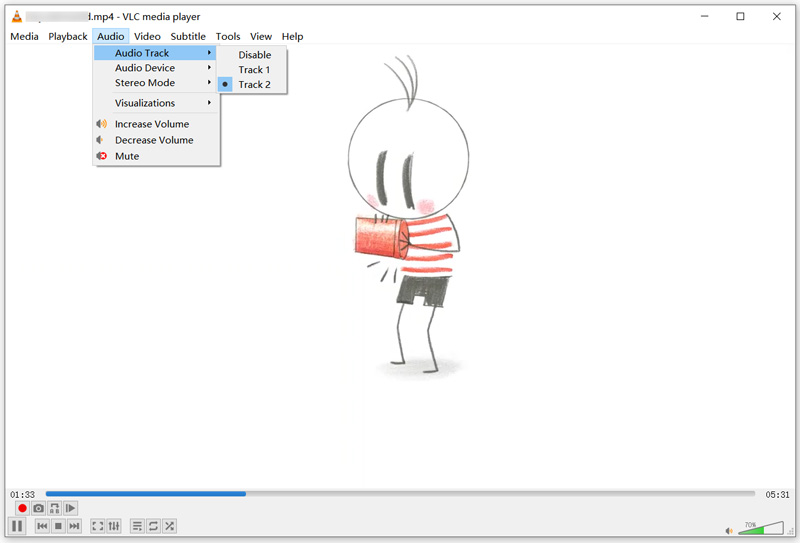Open the Playback menu
Screen dimensions: 800x543
coord(68,36)
